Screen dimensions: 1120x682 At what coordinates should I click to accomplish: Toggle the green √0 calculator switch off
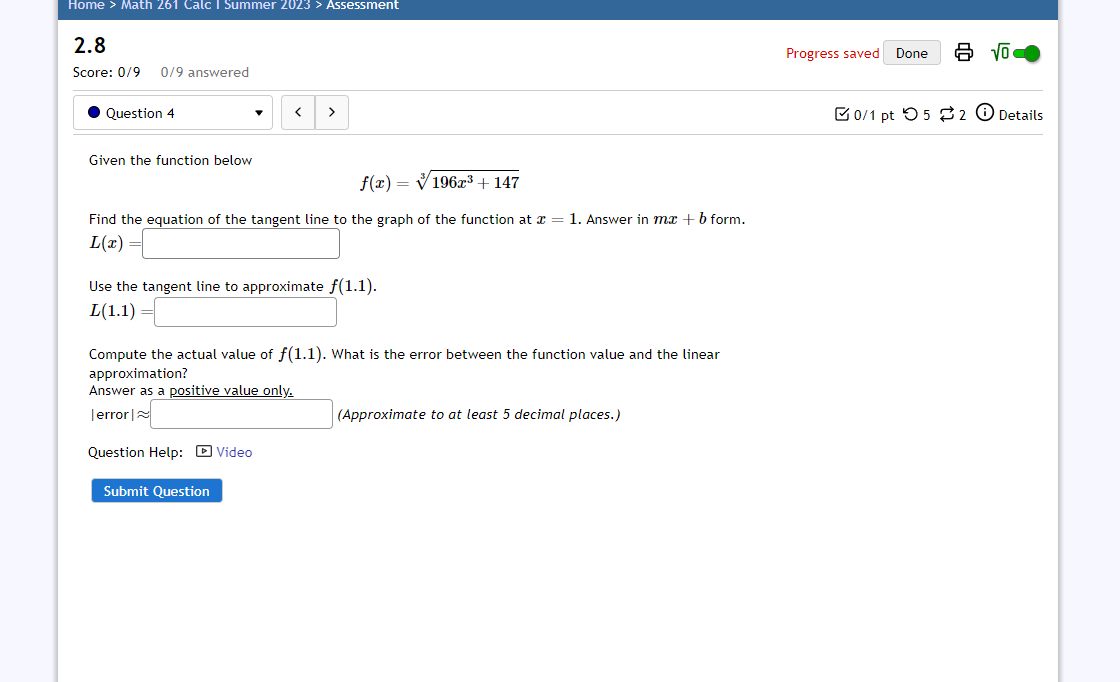pyautogui.click(x=1021, y=52)
